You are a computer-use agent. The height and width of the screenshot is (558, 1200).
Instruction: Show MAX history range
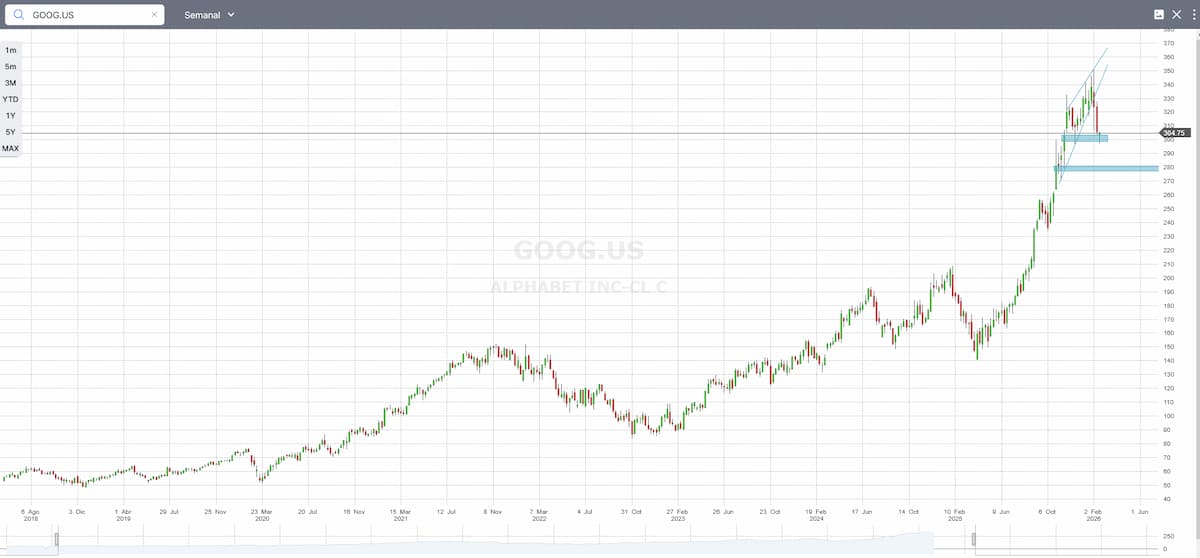pos(10,148)
